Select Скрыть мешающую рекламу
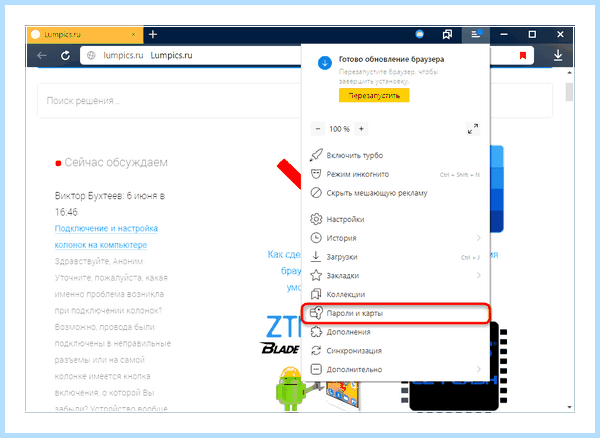The image size is (600, 438). pyautogui.click(x=395, y=193)
